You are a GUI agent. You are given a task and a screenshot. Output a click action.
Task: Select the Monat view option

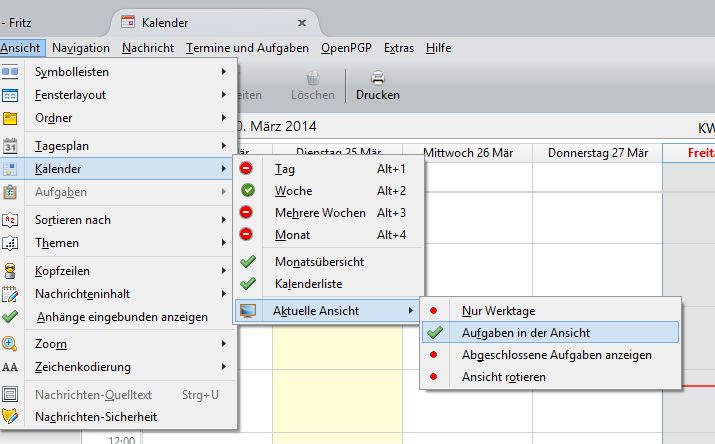(x=328, y=234)
